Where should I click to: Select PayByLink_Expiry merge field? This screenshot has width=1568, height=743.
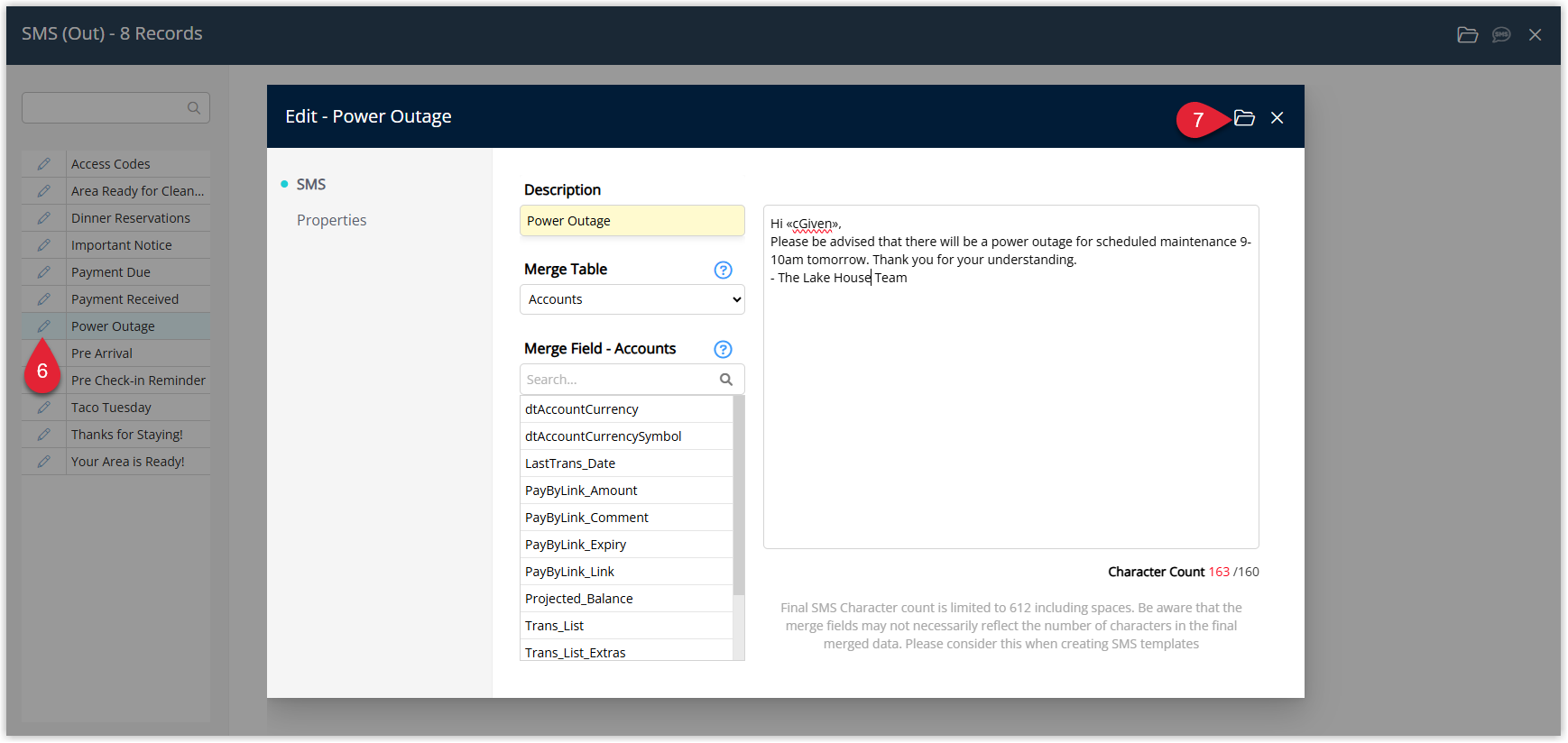coord(626,545)
